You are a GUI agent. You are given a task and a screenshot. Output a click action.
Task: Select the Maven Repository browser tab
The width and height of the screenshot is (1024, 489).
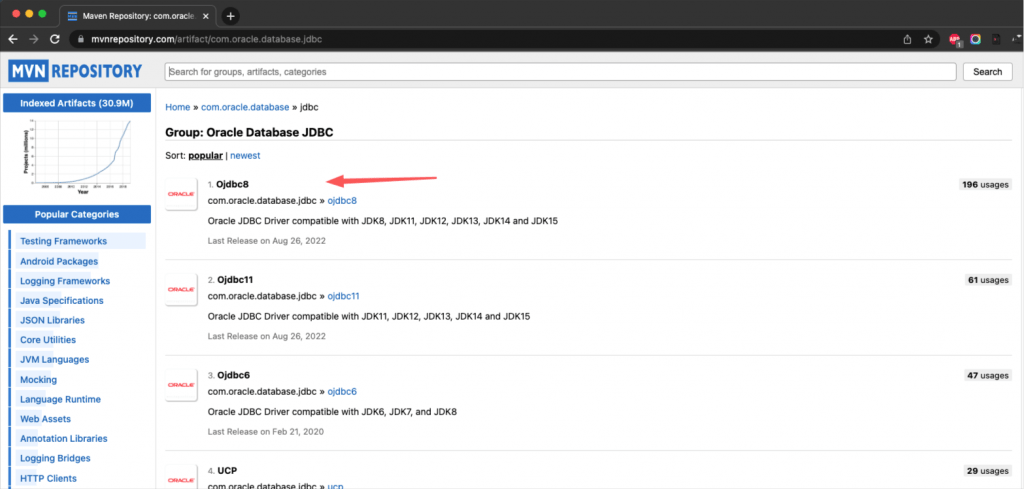click(138, 16)
